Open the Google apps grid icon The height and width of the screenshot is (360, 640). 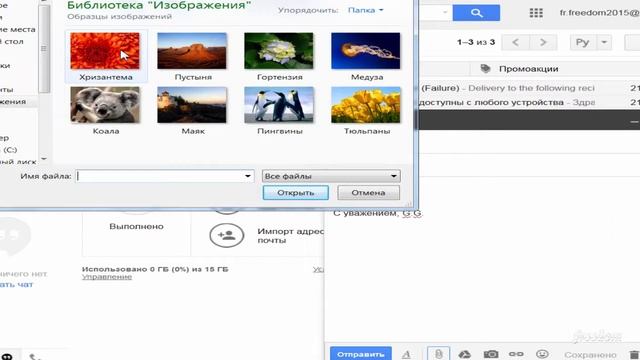(536, 13)
